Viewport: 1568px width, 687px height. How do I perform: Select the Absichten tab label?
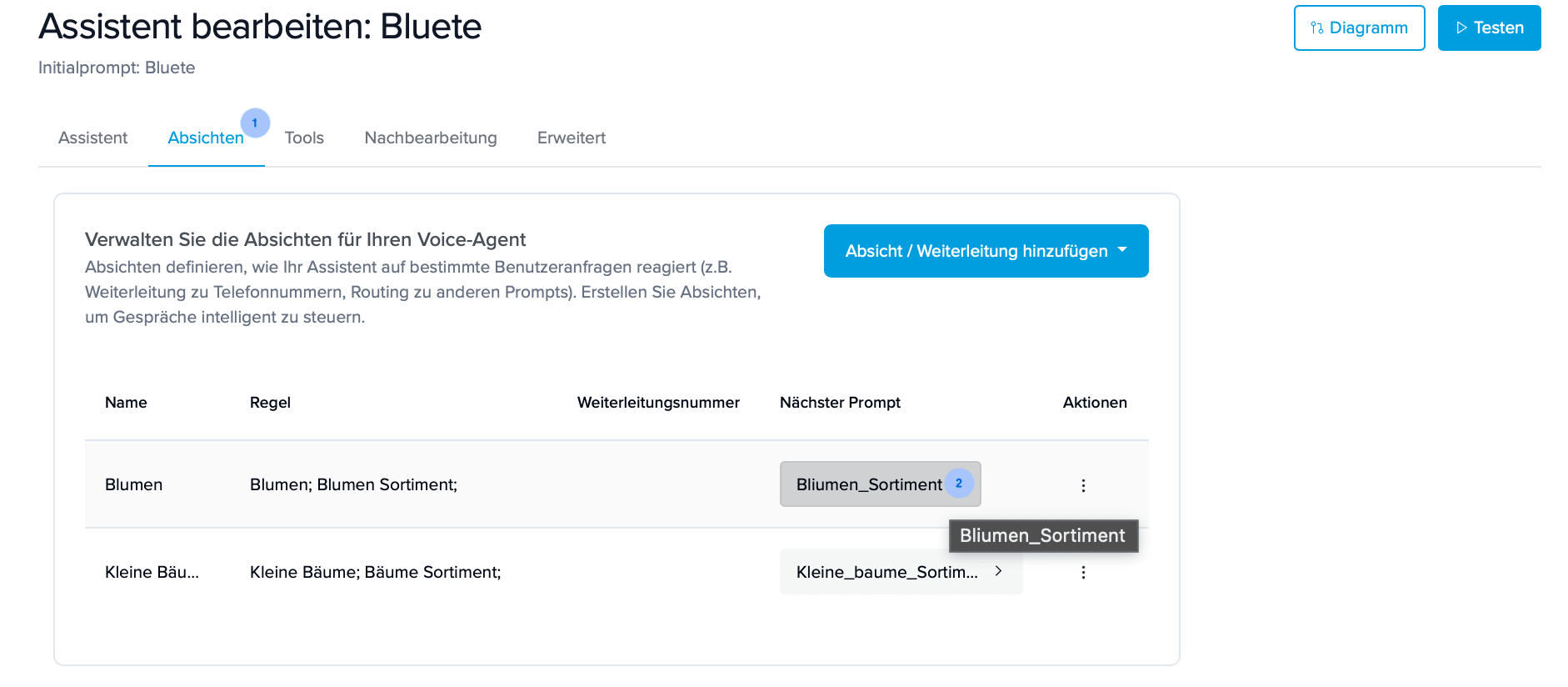click(x=205, y=138)
